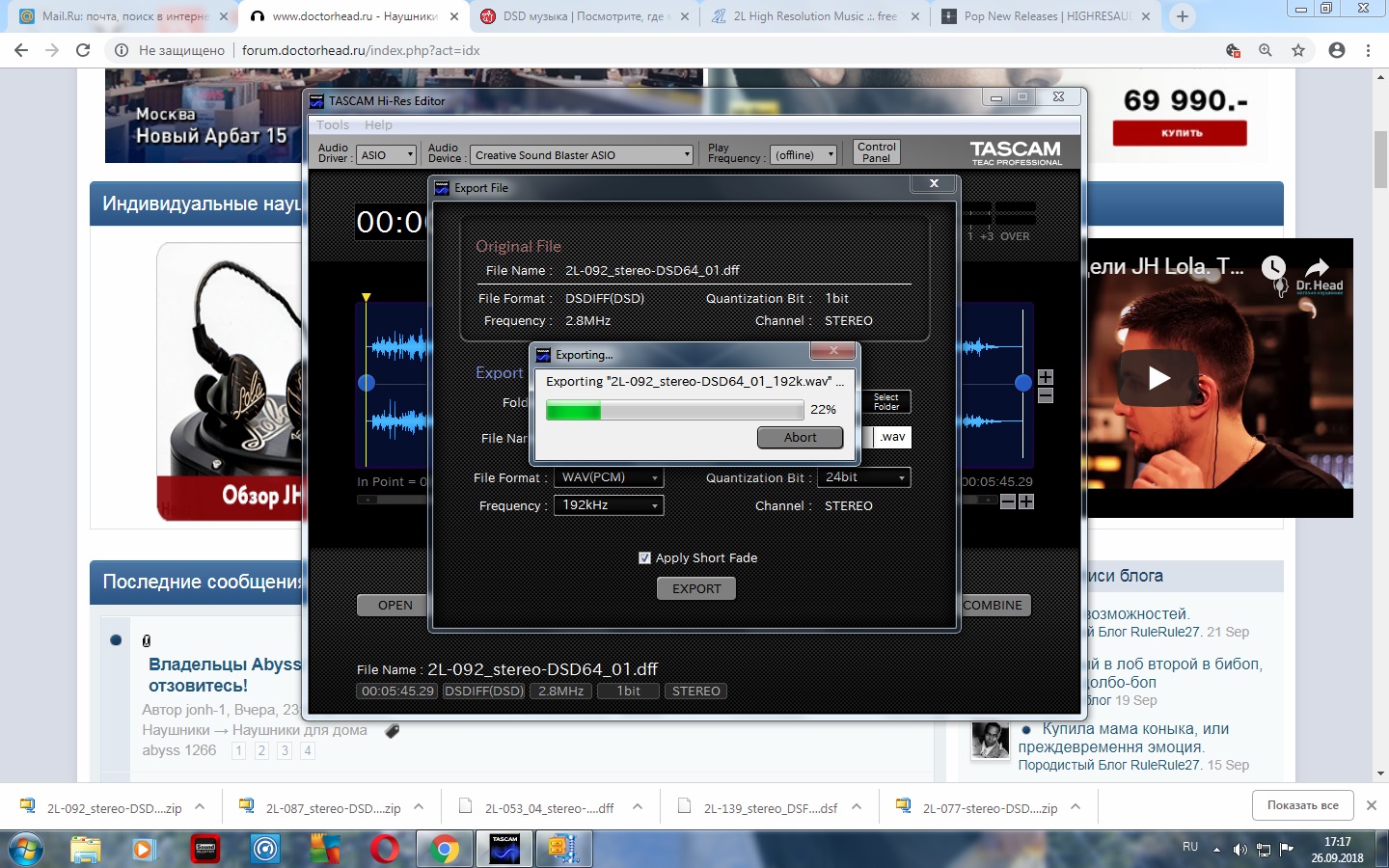The height and width of the screenshot is (868, 1389).
Task: Open the Chrome profile icon
Action: point(1337,50)
